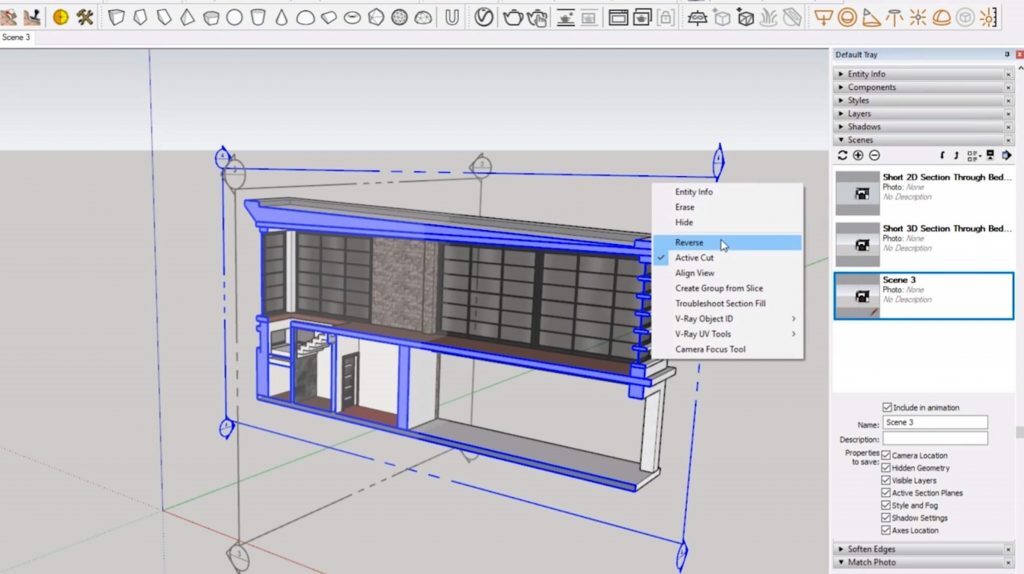Click the Move Scene Down arrow icon
Image resolution: width=1024 pixels, height=574 pixels.
point(942,155)
